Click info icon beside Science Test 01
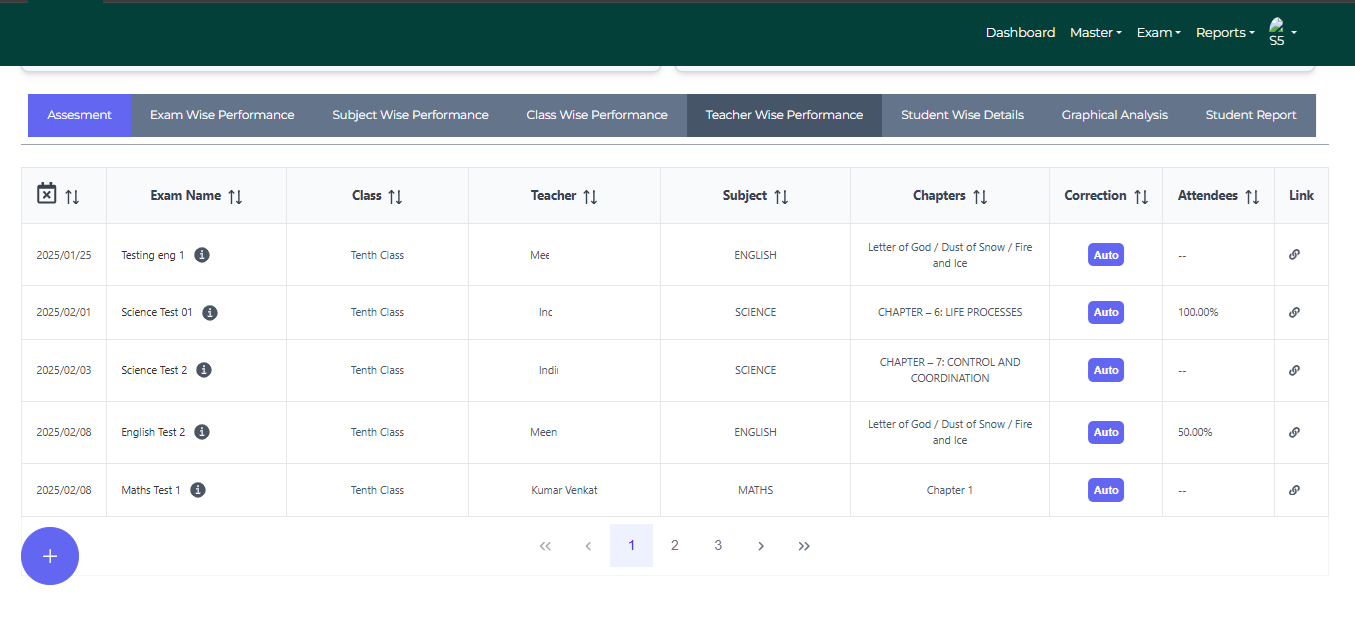 tap(210, 312)
